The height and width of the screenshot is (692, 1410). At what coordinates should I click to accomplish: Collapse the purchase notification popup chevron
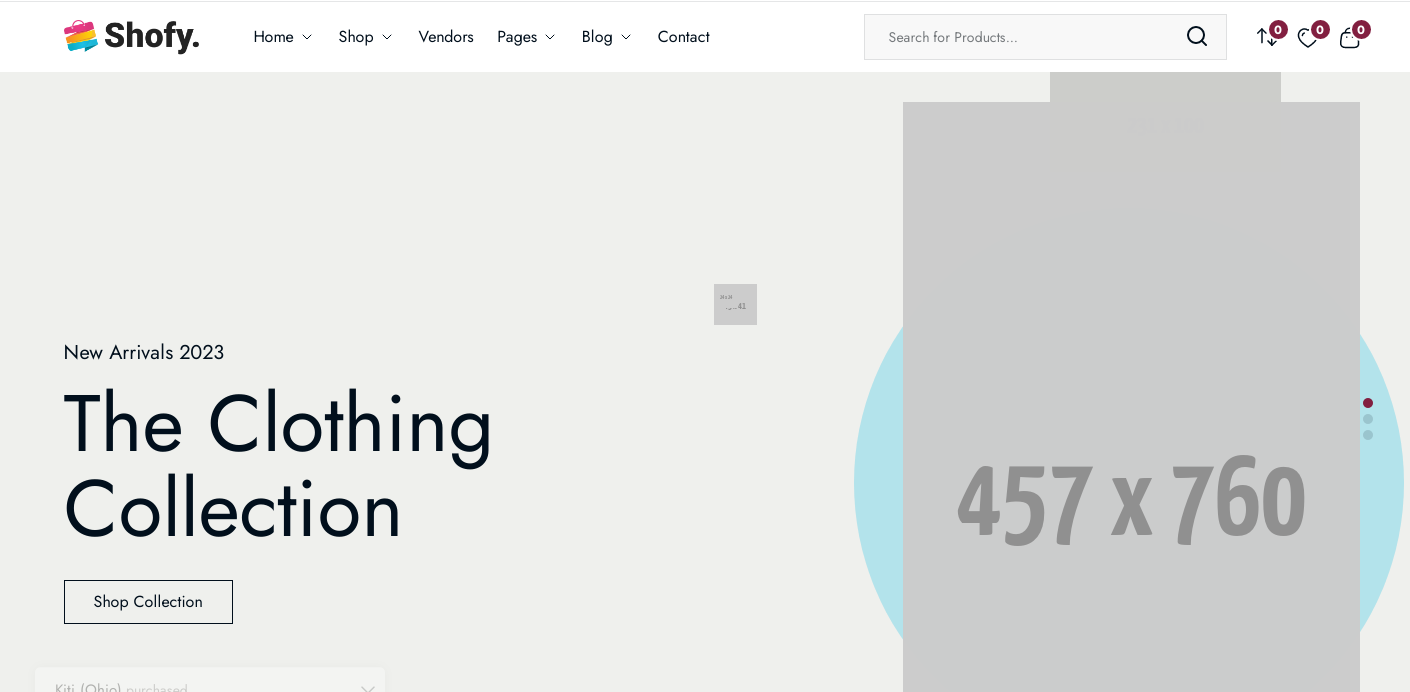[x=368, y=688]
